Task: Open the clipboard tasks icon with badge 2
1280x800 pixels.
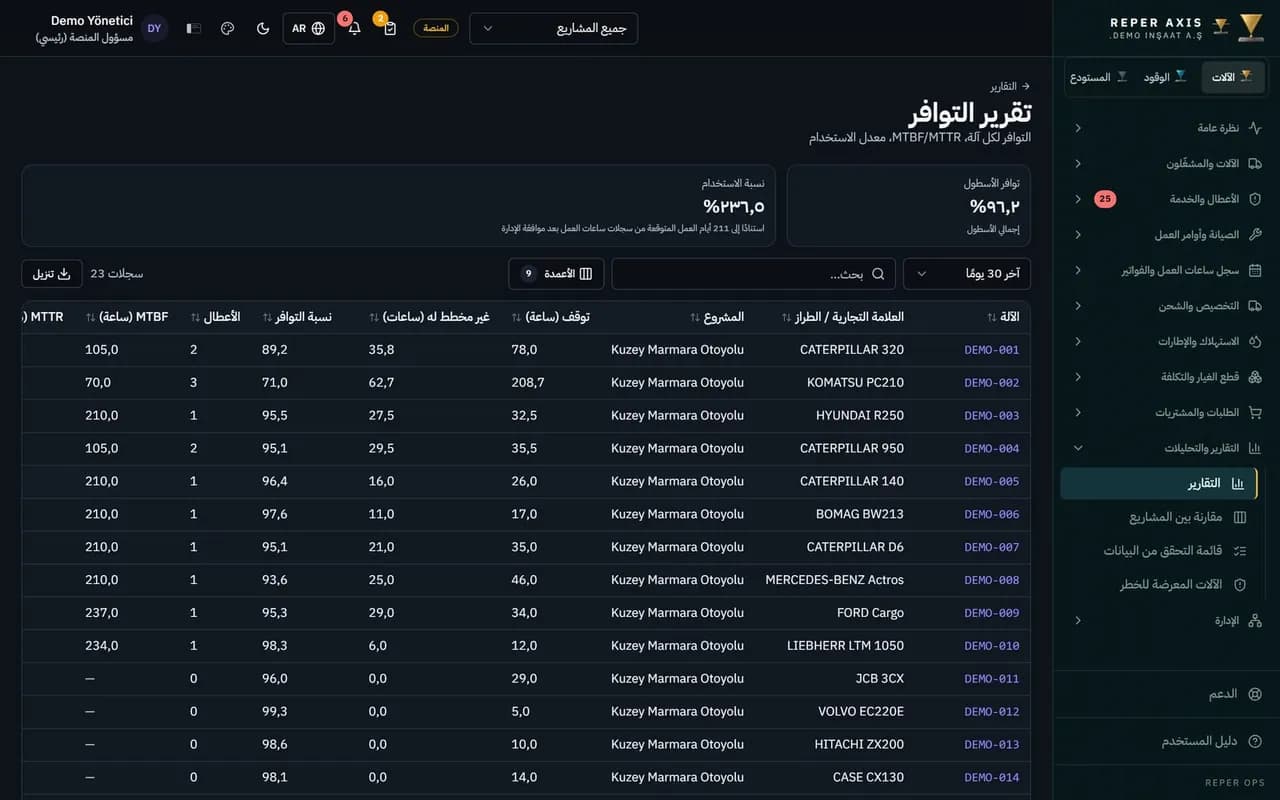Action: tap(390, 28)
